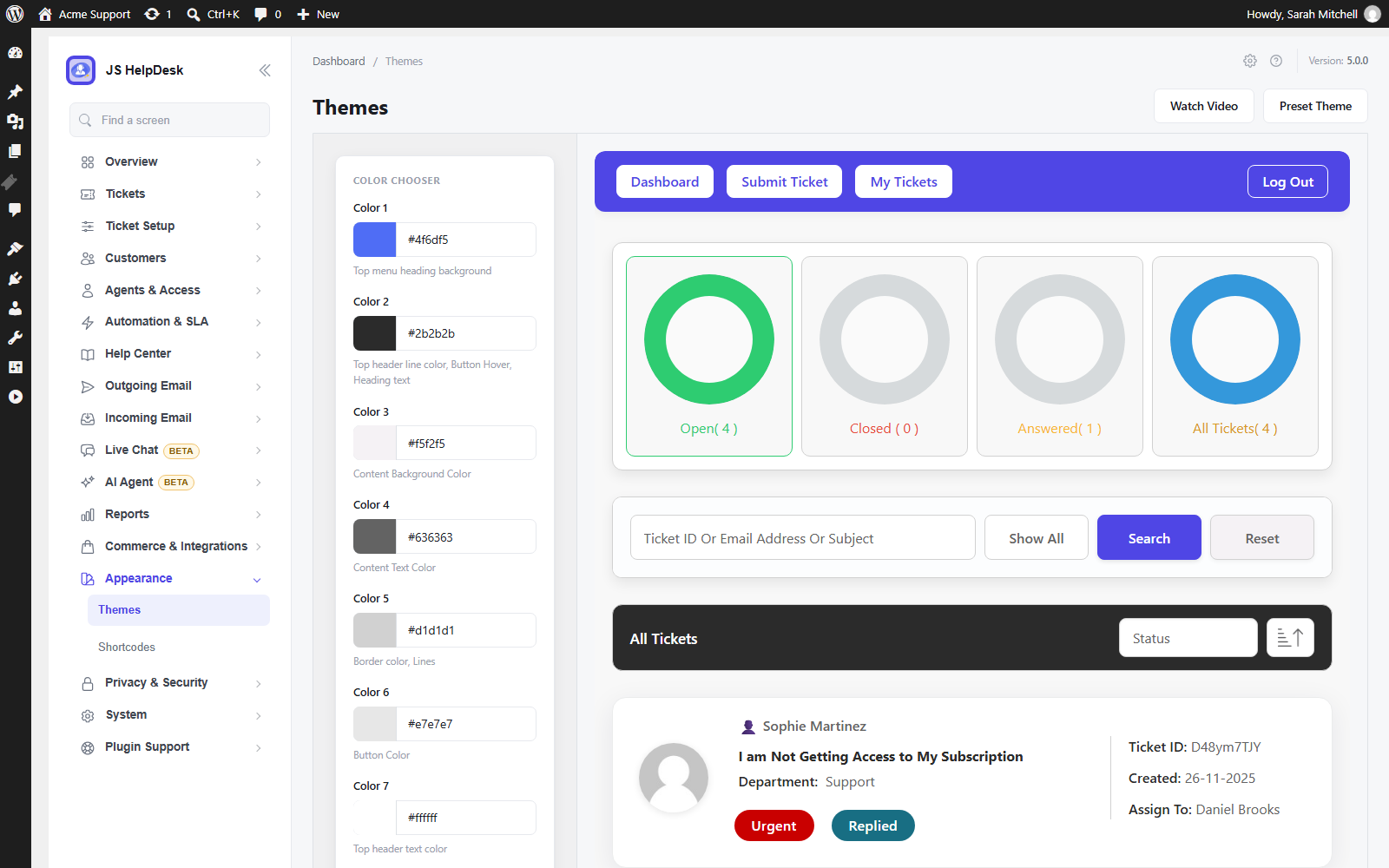Click the WordPress logo icon

(15, 14)
